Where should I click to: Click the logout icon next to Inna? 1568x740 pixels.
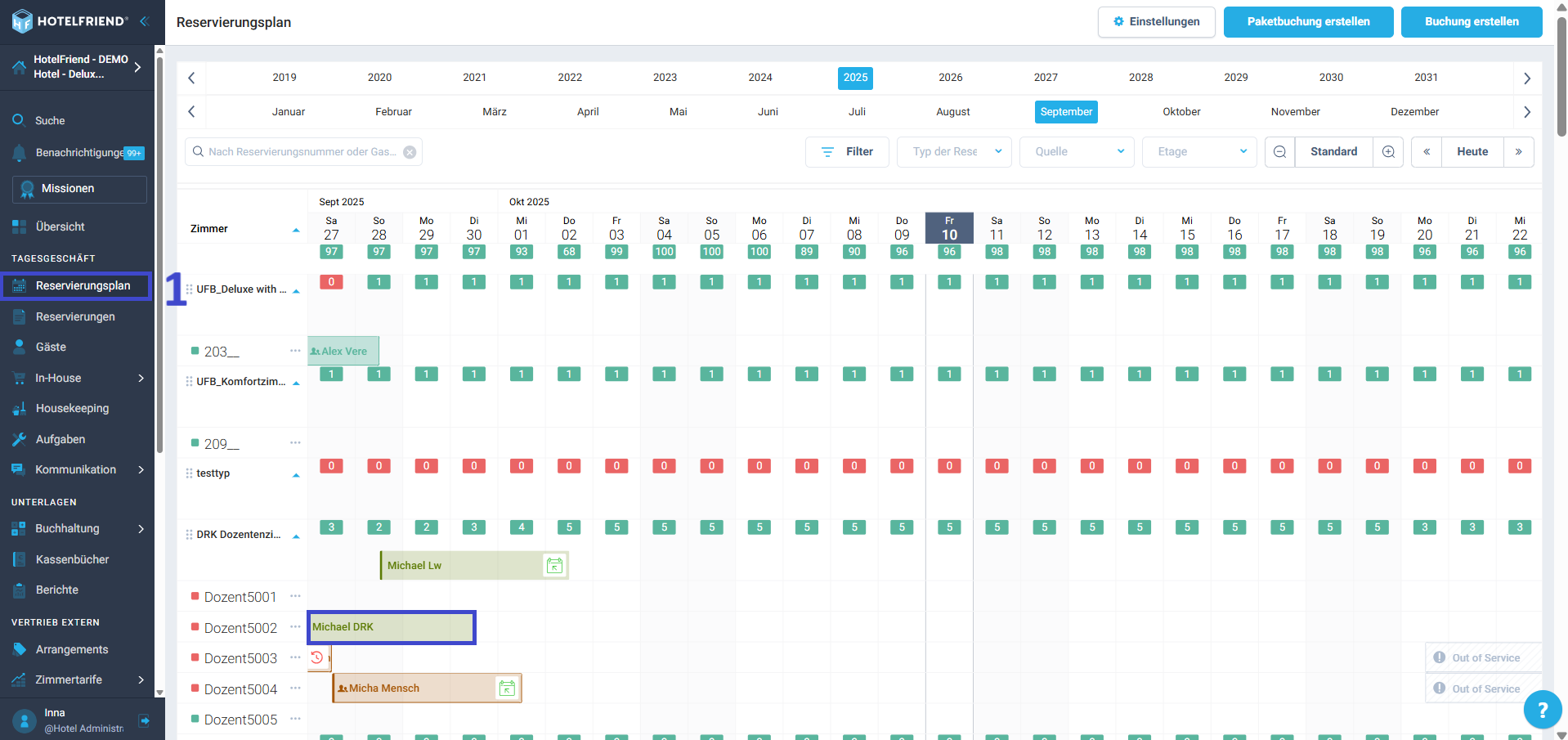pyautogui.click(x=145, y=720)
